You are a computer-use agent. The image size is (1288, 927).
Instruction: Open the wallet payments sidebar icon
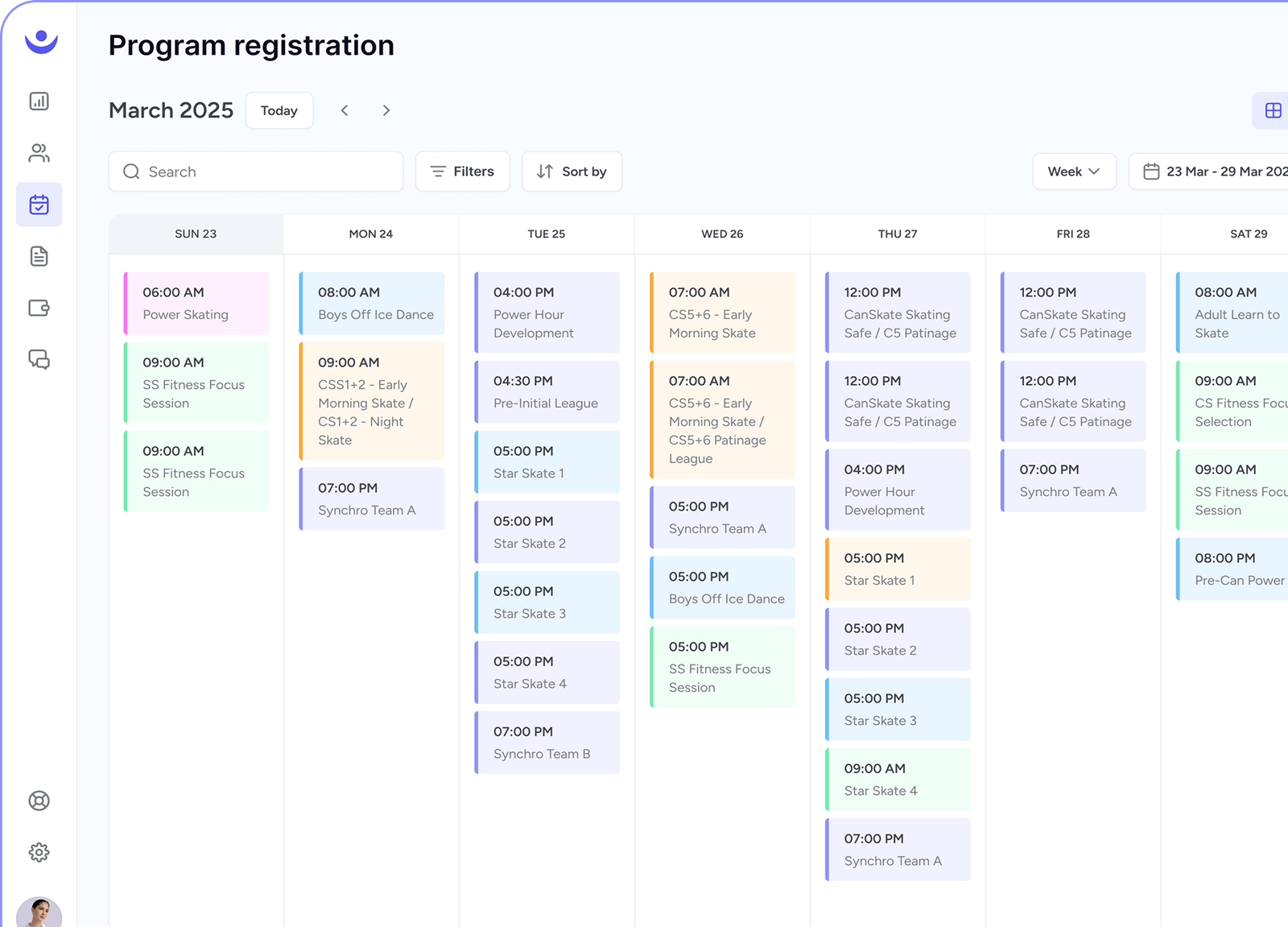point(39,308)
